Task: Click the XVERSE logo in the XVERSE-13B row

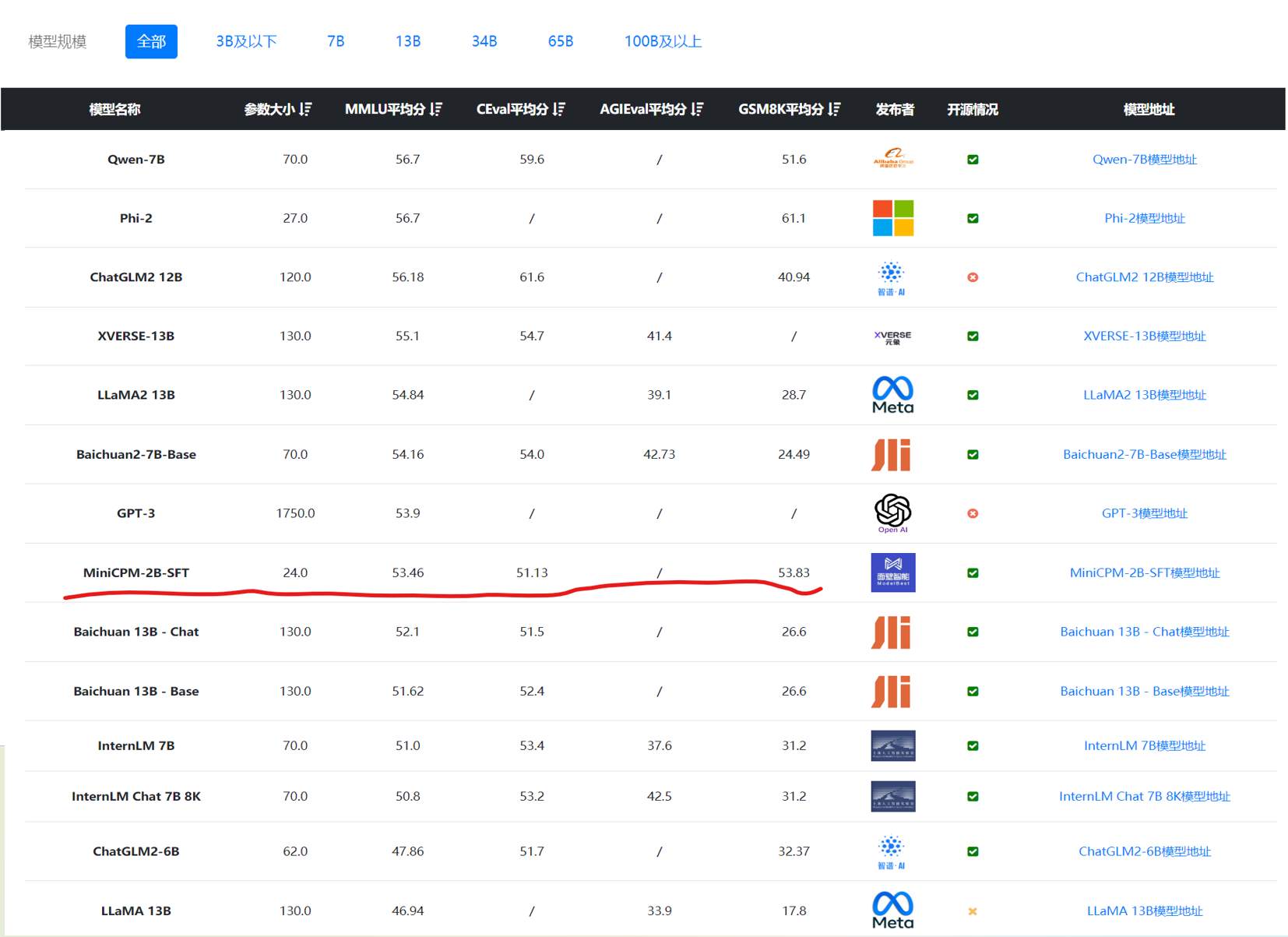Action: [892, 336]
